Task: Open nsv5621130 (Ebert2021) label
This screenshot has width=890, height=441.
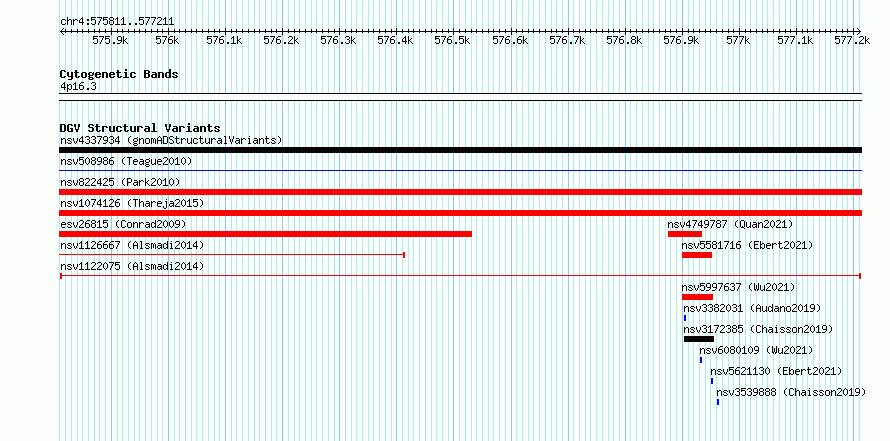Action: [x=776, y=372]
